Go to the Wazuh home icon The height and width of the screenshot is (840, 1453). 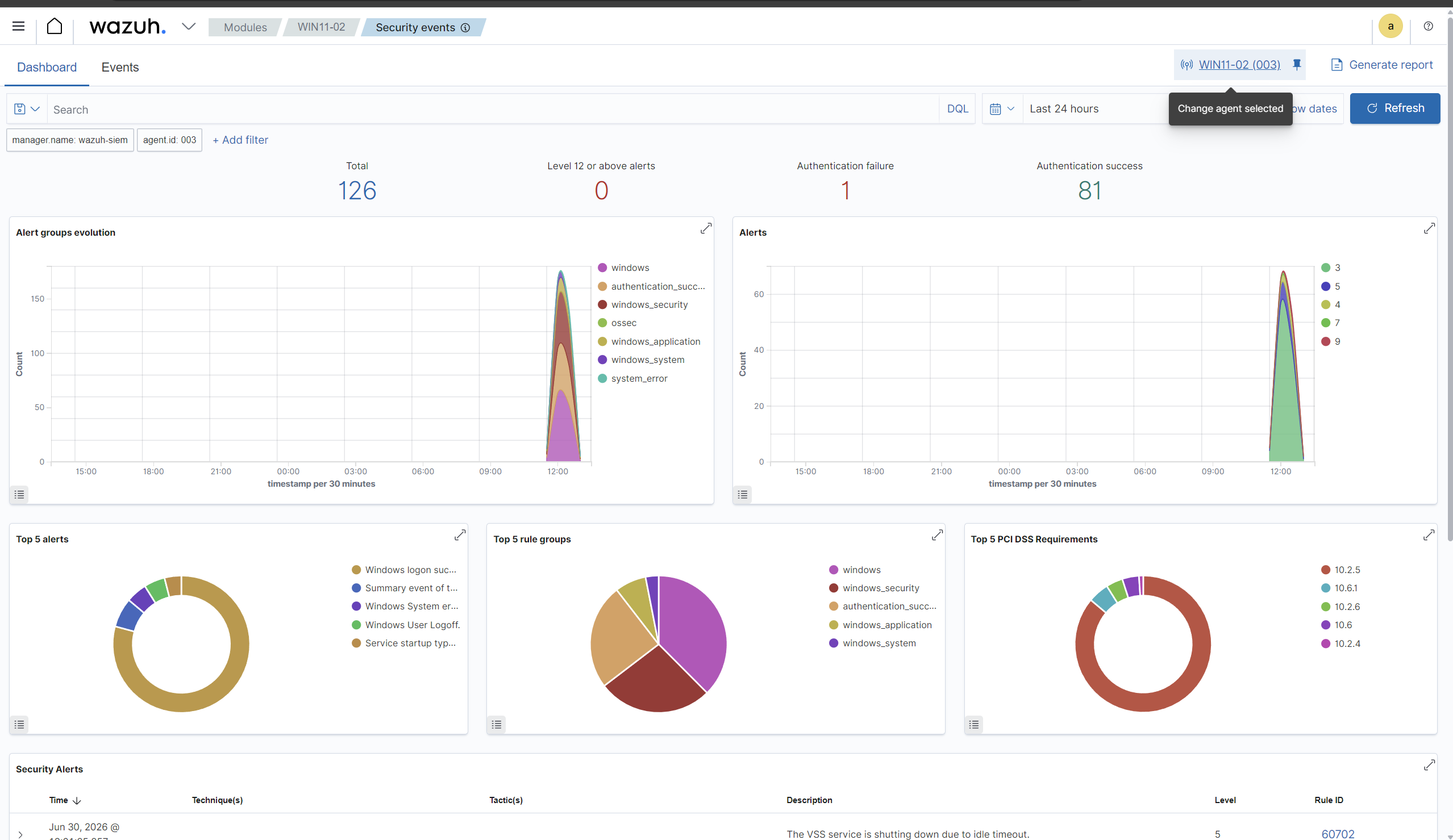tap(54, 27)
